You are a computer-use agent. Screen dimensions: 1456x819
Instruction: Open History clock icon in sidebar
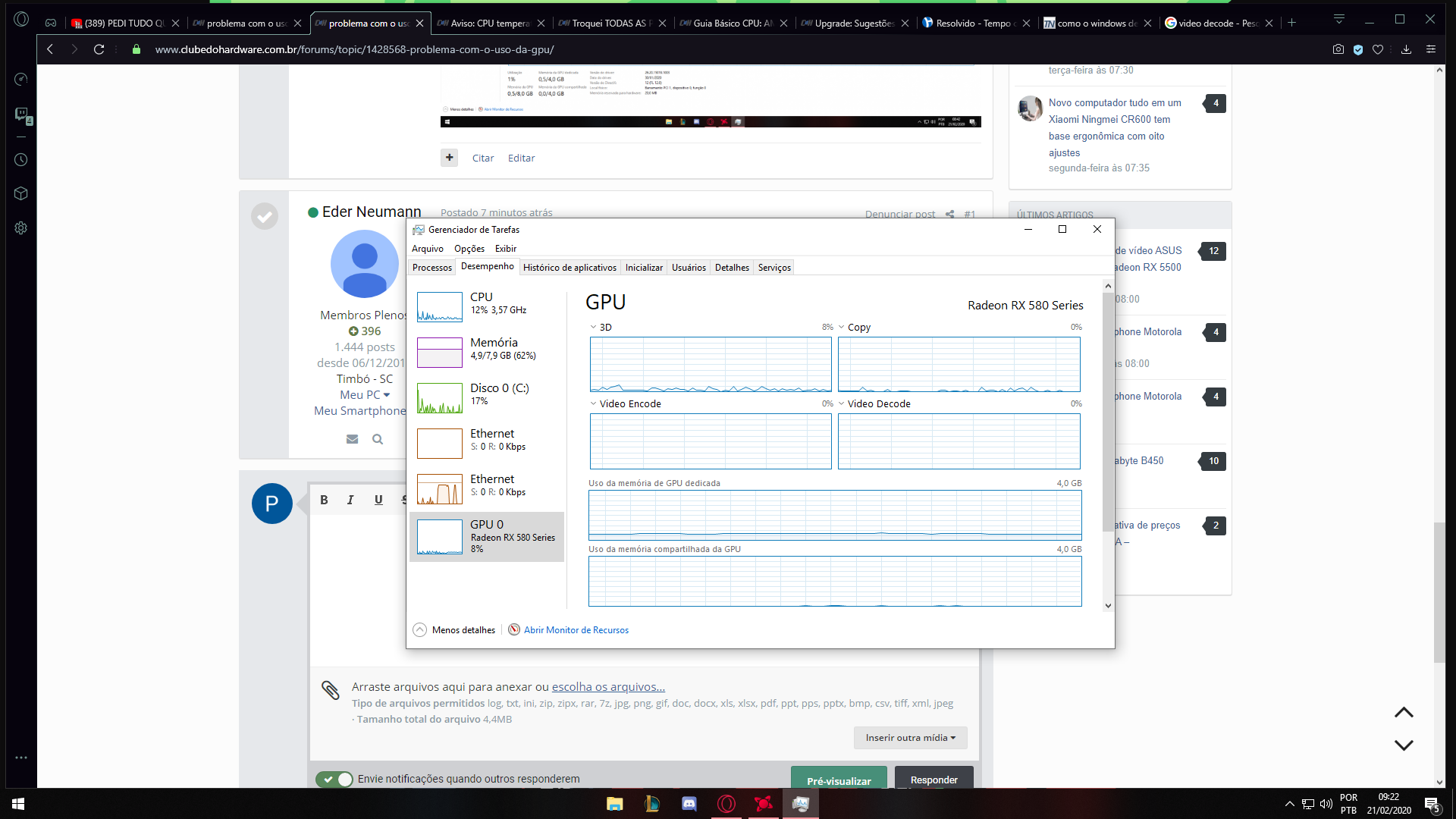point(21,160)
